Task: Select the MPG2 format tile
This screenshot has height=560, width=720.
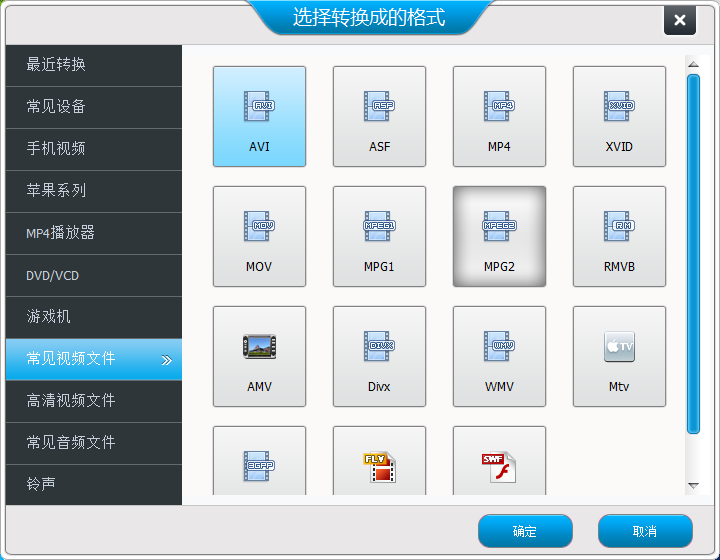Action: 499,236
